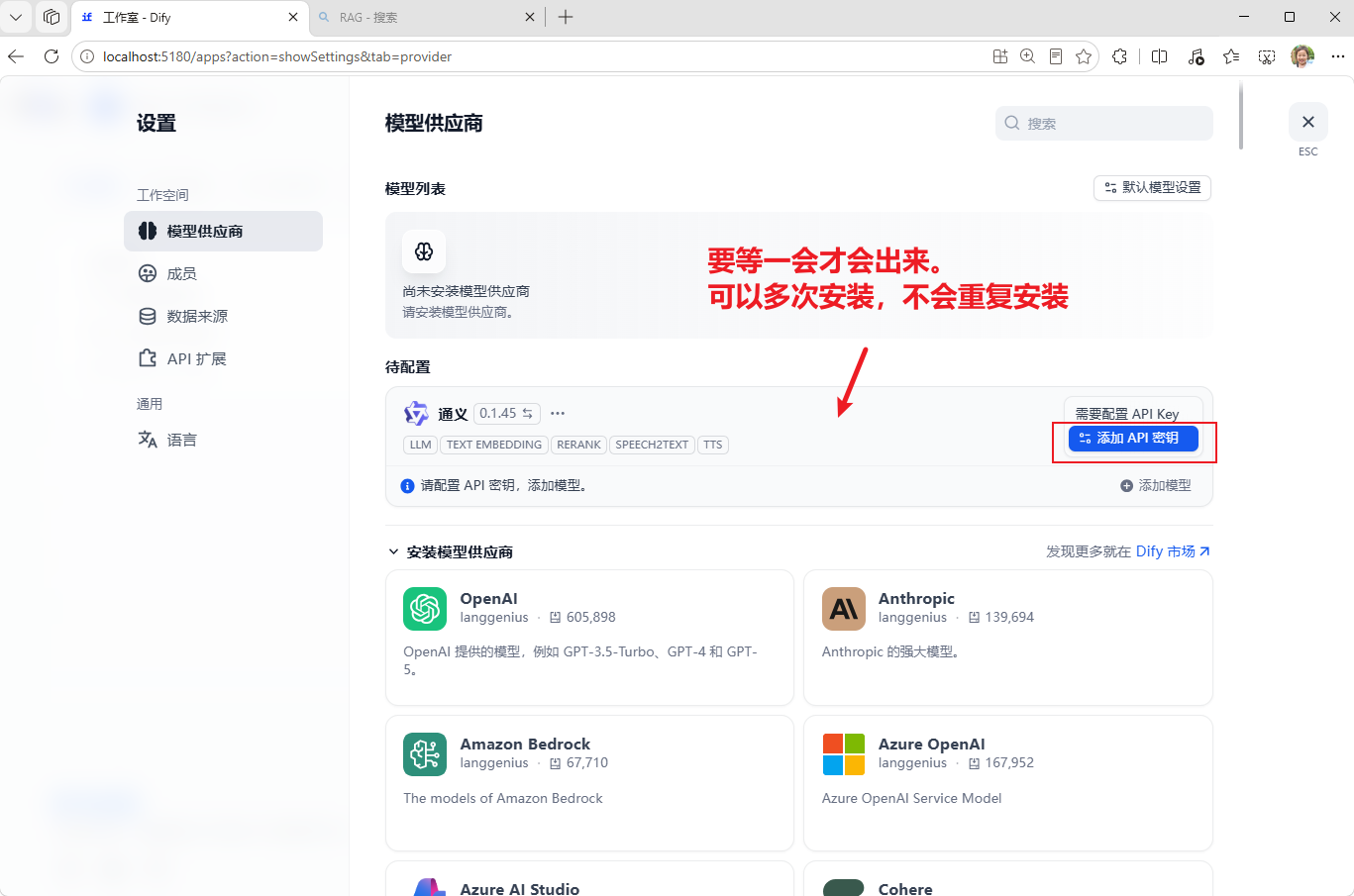Click the SPEECH2TEXT tag

pos(652,445)
